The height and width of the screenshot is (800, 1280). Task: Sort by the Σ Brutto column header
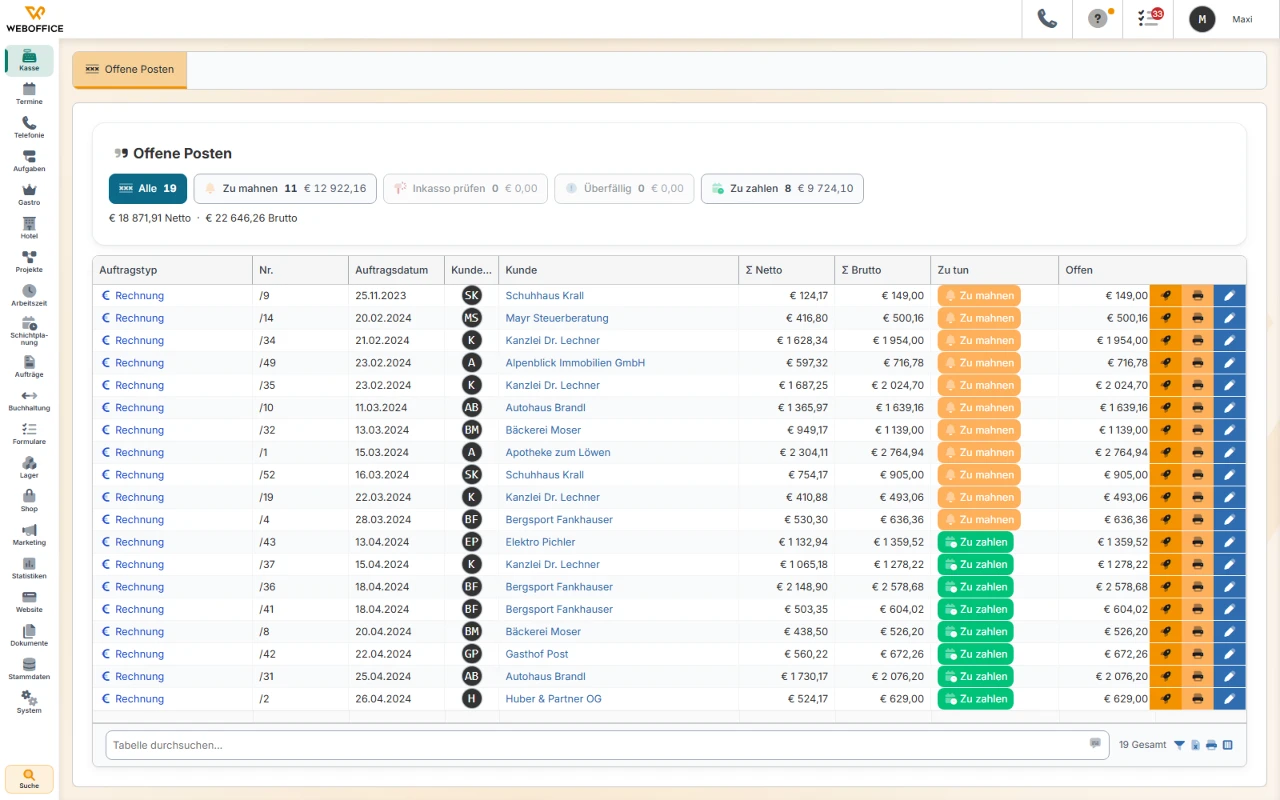[882, 270]
